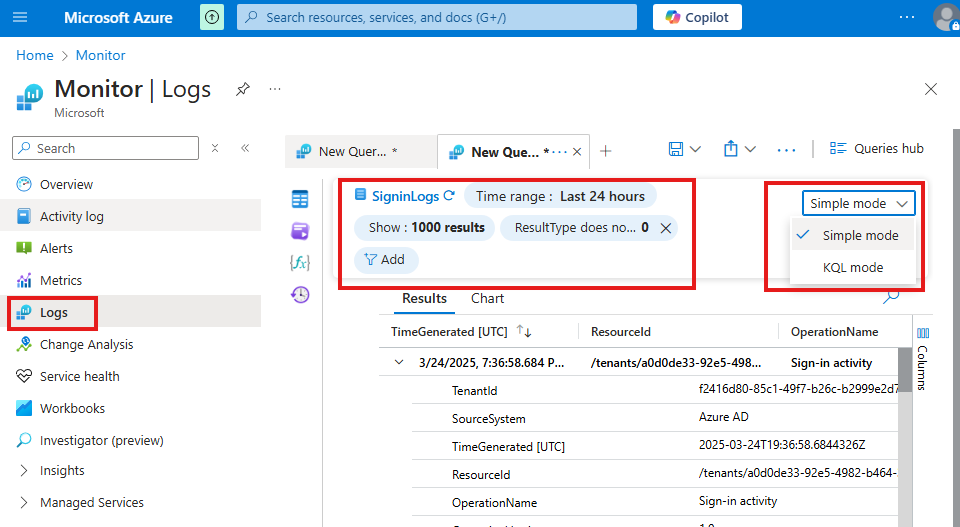Click the upgrade arrow icon beside Microsoft Azure
Viewport: 960px width, 527px height.
coord(212,17)
